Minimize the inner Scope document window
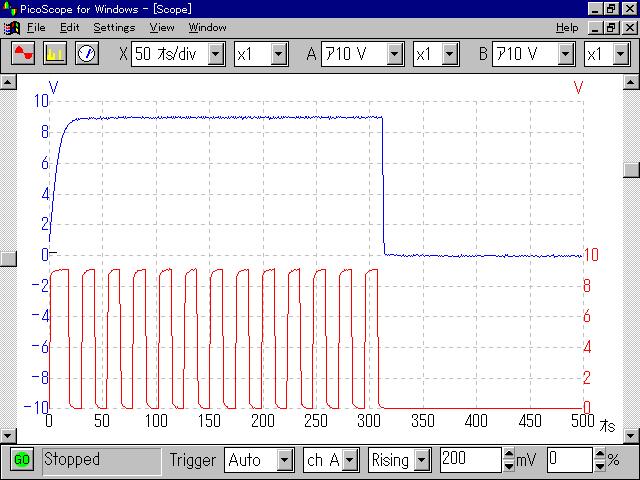This screenshot has width=640, height=480. tap(595, 28)
